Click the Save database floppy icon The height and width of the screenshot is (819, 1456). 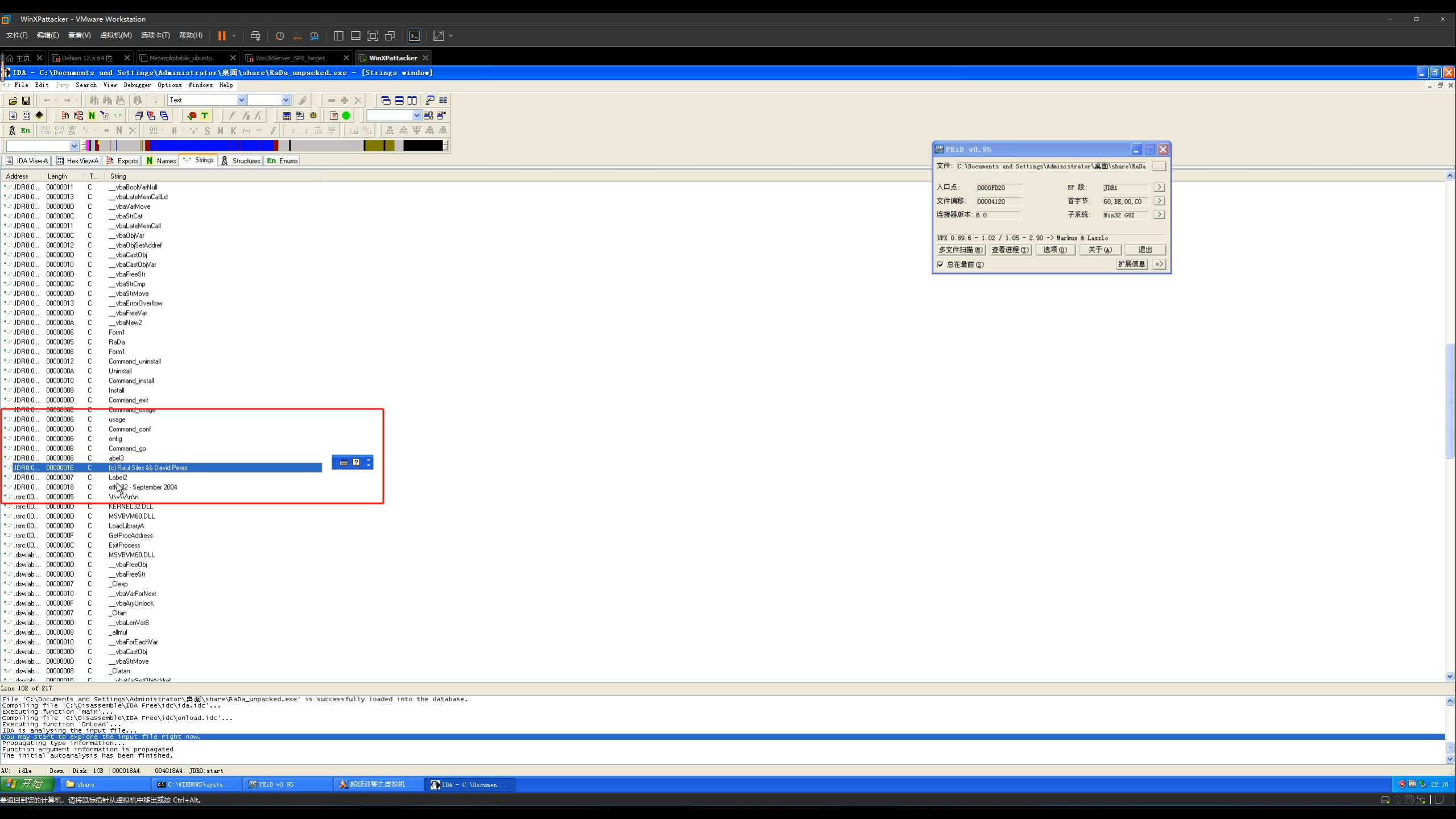click(x=26, y=101)
